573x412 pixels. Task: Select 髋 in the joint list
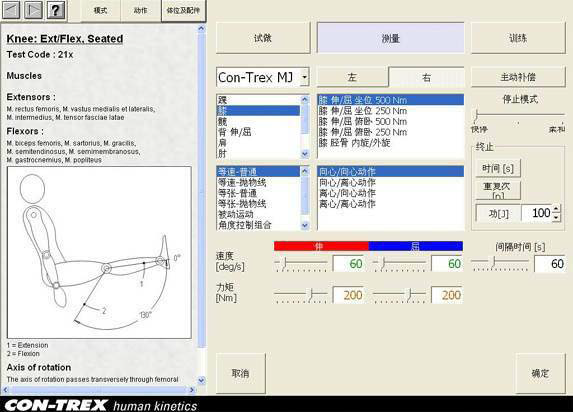tap(258, 121)
